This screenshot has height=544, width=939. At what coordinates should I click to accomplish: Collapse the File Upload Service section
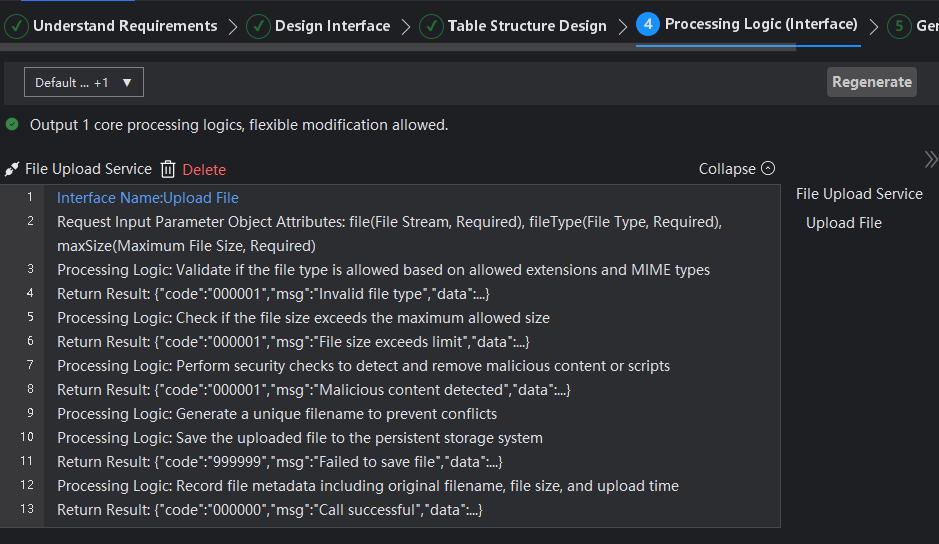pyautogui.click(x=737, y=169)
